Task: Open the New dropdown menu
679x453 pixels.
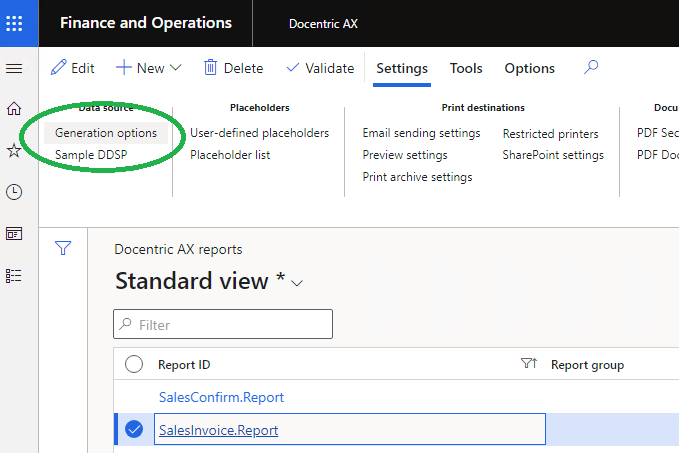Action: tap(149, 68)
